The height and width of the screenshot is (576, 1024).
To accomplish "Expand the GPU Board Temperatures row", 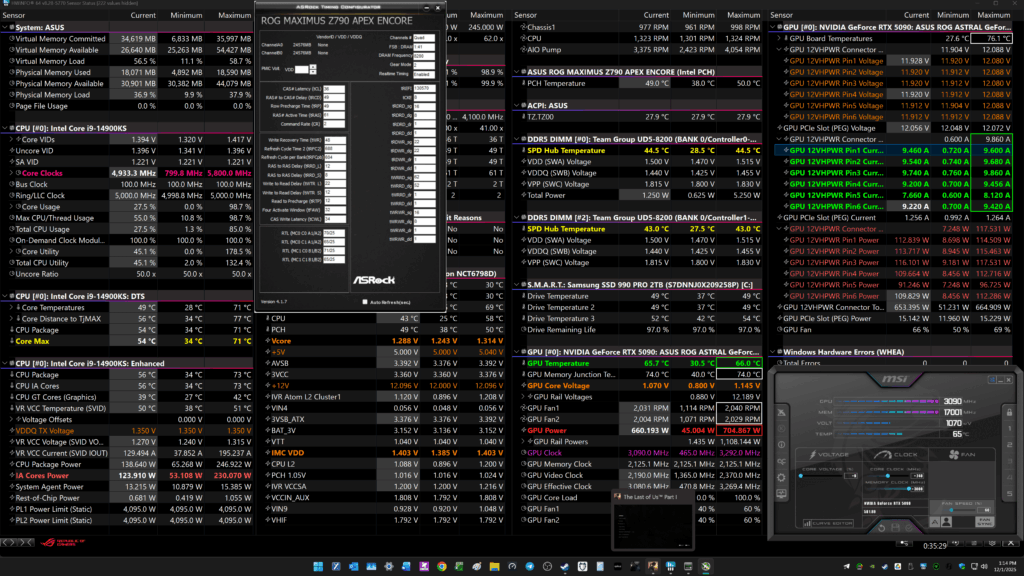I will click(779, 39).
